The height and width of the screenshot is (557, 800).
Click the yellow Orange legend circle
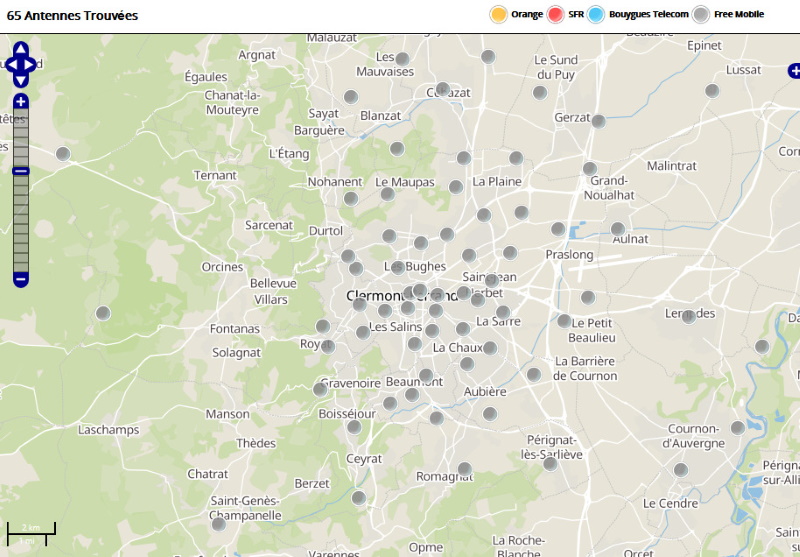point(498,14)
